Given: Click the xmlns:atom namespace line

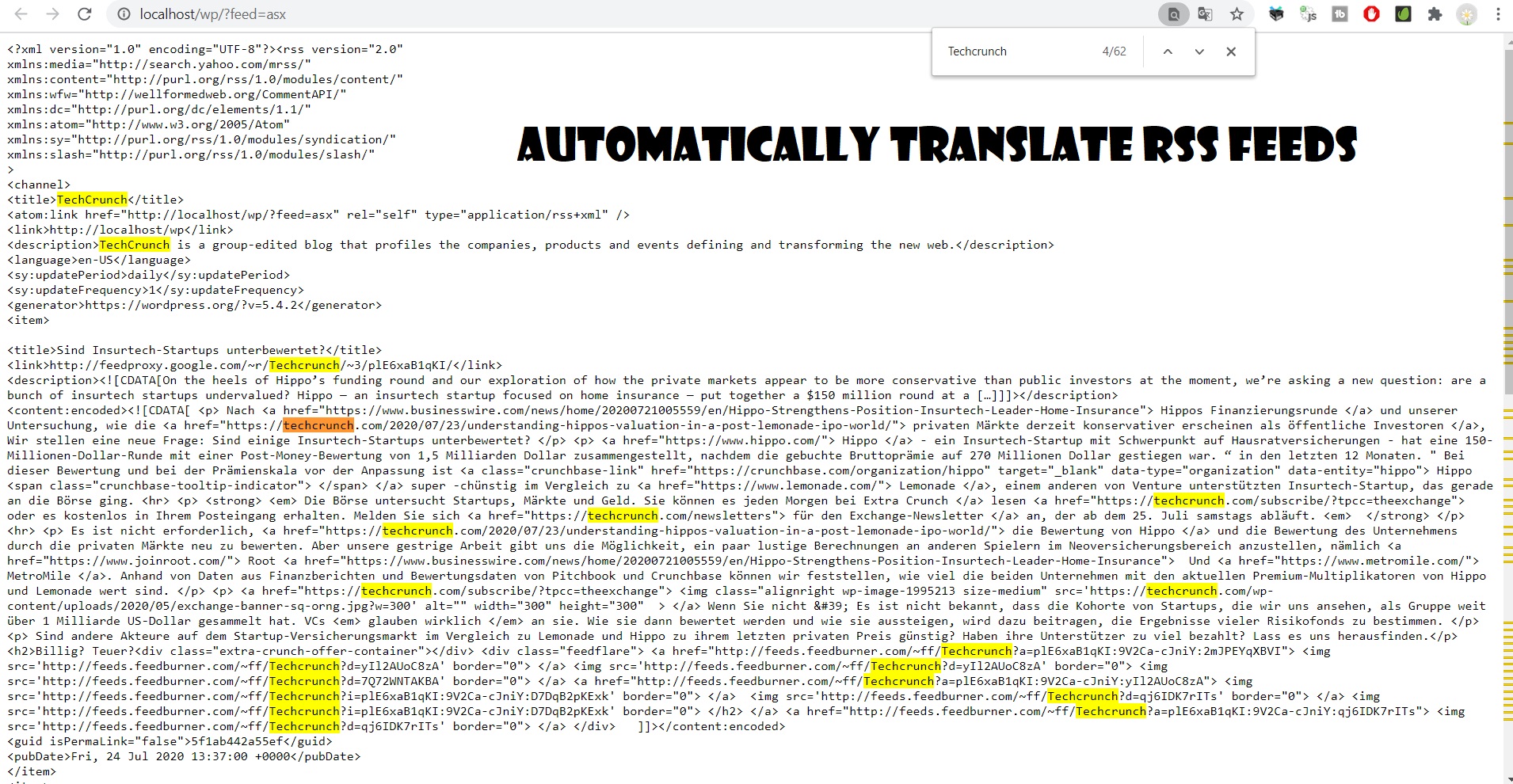Looking at the screenshot, I should point(149,124).
